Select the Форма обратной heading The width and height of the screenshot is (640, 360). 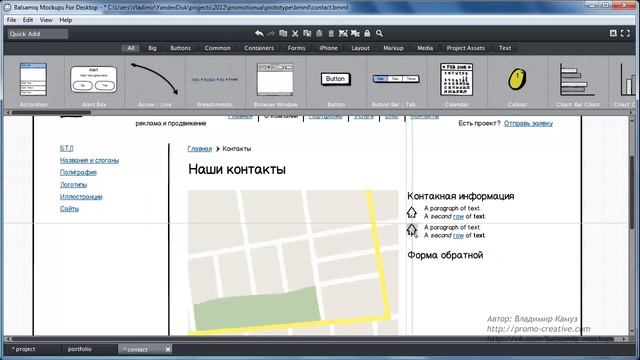click(x=445, y=255)
